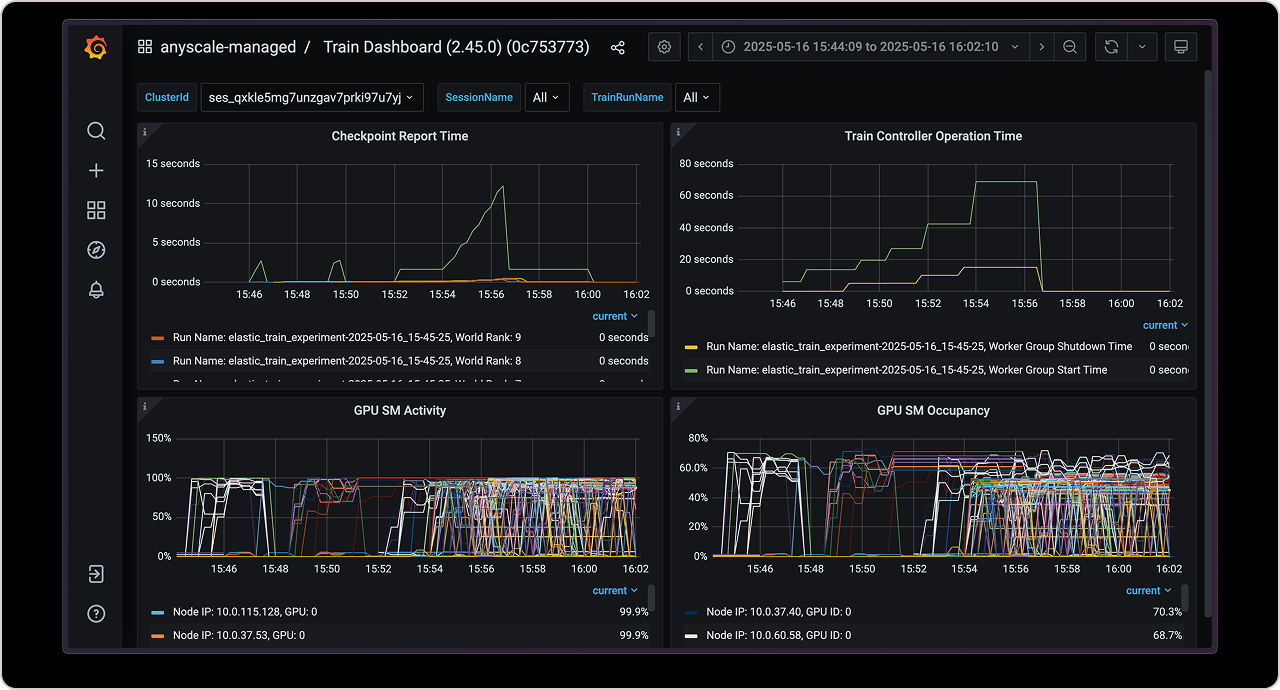Expand the refresh interval dropdown arrow
This screenshot has height=690, width=1280.
pos(1142,47)
